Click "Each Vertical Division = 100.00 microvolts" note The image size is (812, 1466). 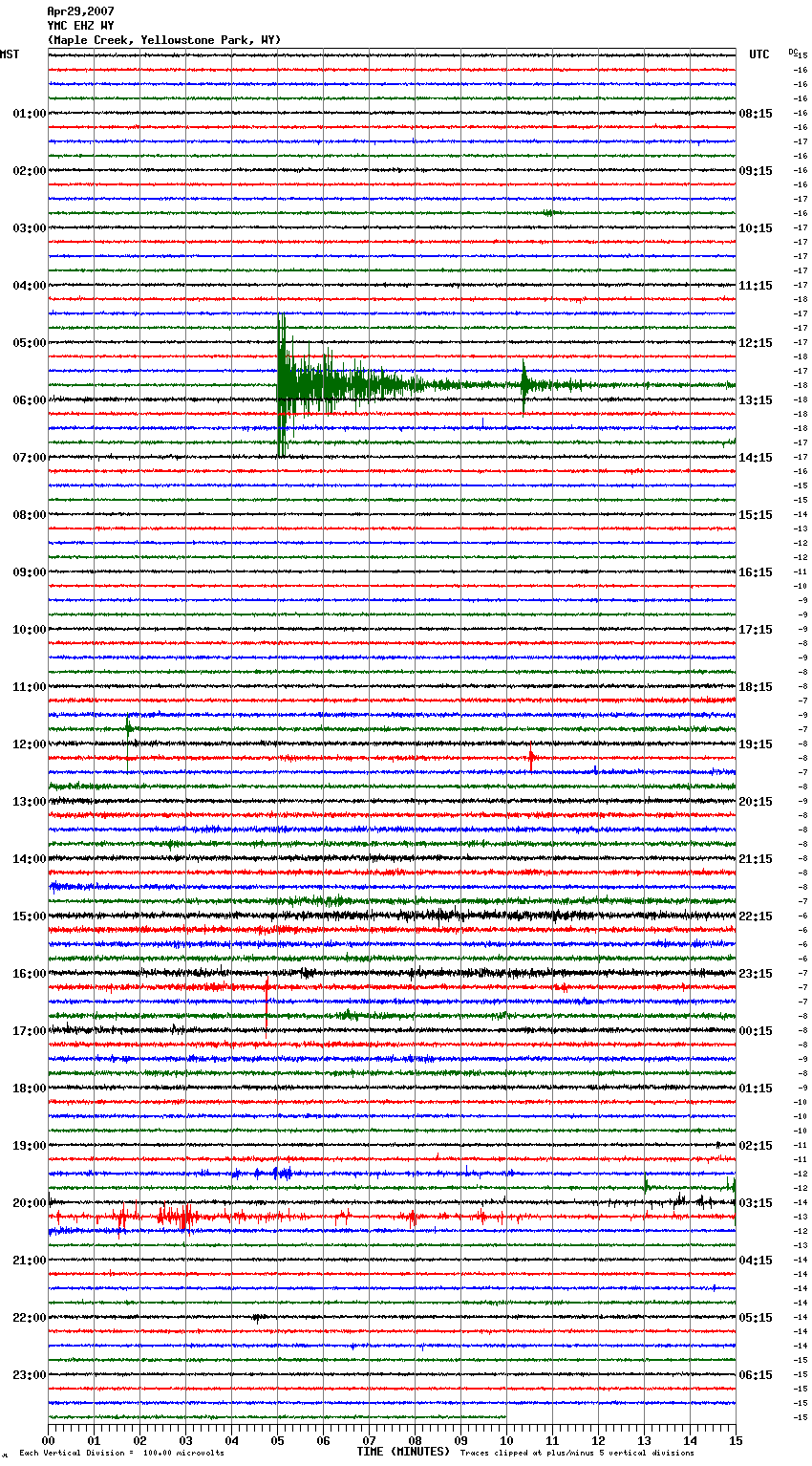point(121,1454)
